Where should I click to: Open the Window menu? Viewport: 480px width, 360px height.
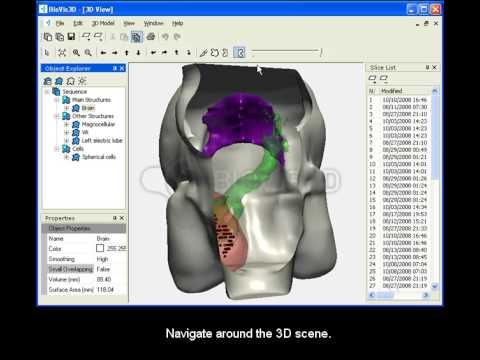(154, 23)
